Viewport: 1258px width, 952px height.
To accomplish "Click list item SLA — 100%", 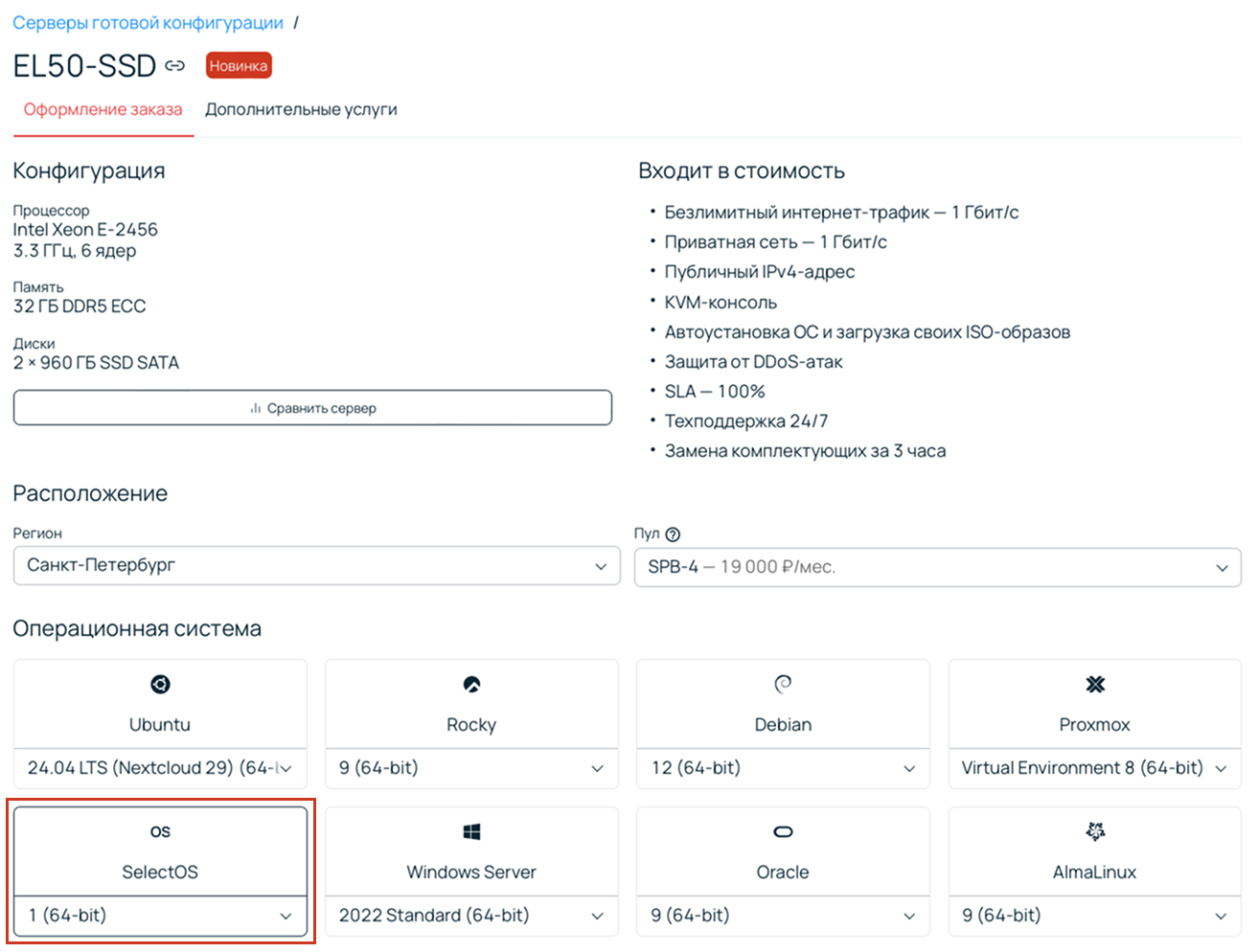I will click(715, 392).
